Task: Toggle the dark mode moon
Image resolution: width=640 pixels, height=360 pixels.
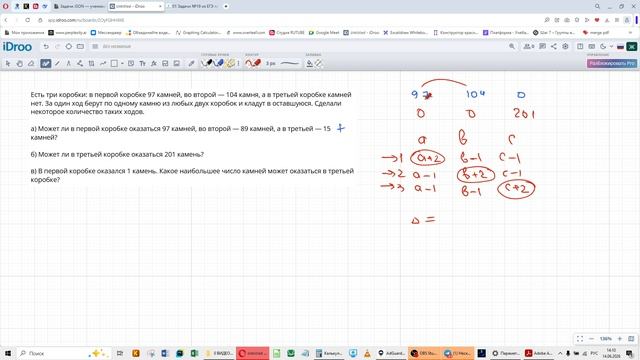Action: point(603,47)
